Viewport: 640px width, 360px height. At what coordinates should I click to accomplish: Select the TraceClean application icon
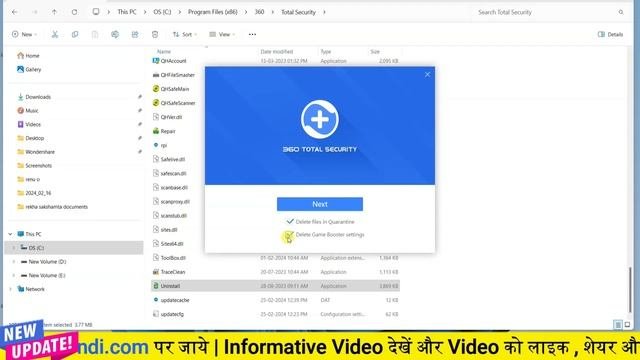(x=156, y=272)
